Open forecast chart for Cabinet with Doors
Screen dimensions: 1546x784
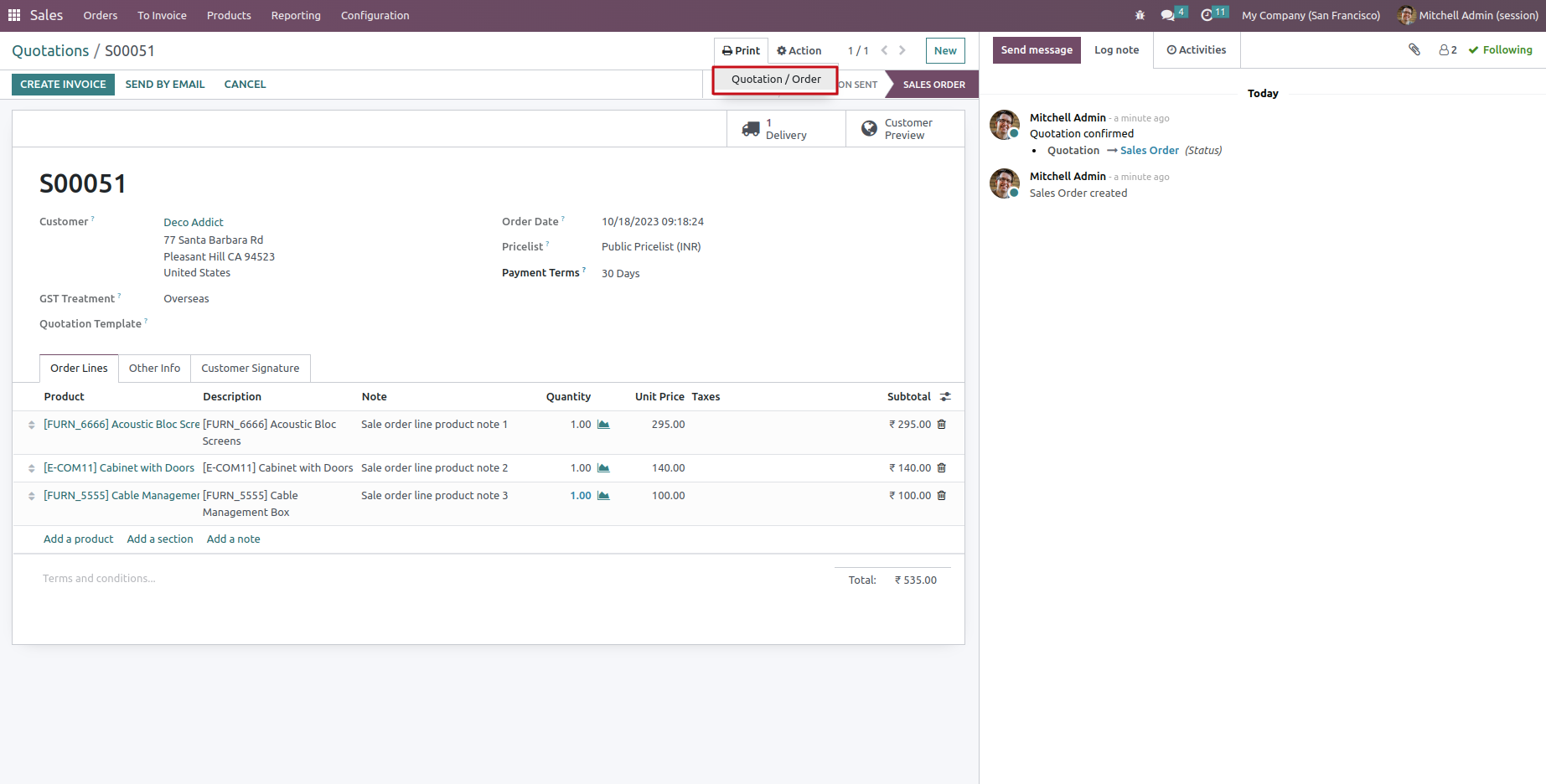pos(603,468)
